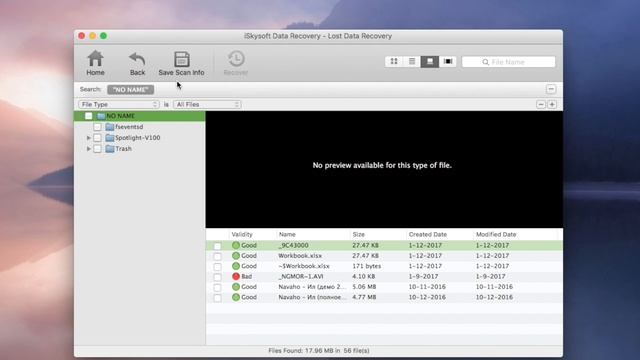
Task: Sort by the Size column header
Action: pos(358,234)
